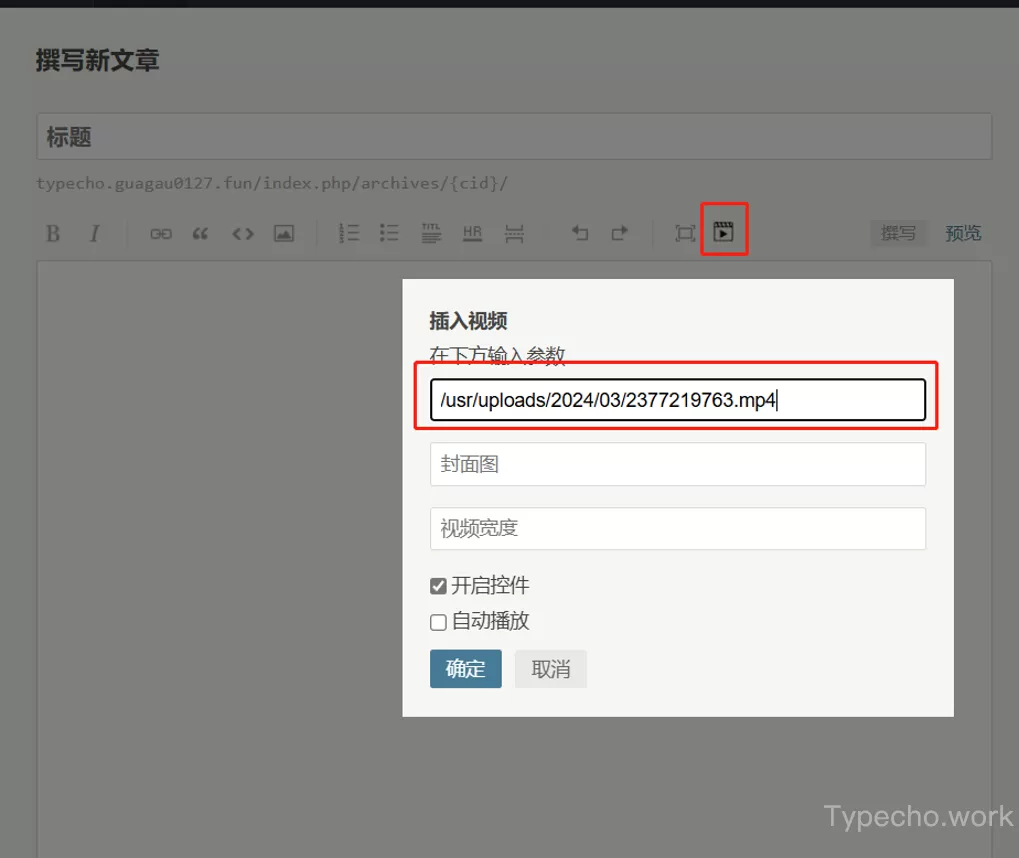Insert an unordered list

(389, 233)
